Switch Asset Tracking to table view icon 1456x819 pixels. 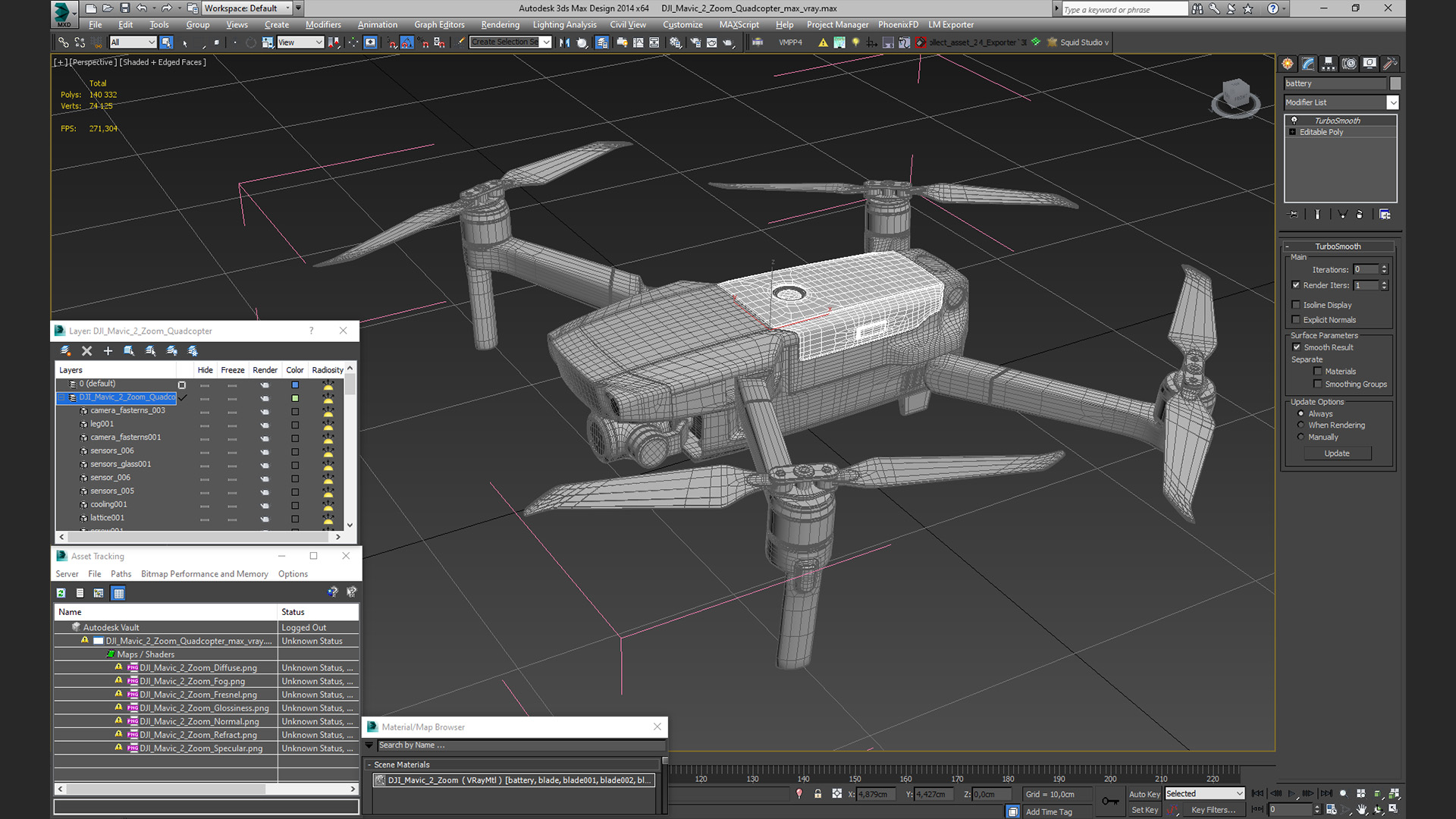click(118, 593)
